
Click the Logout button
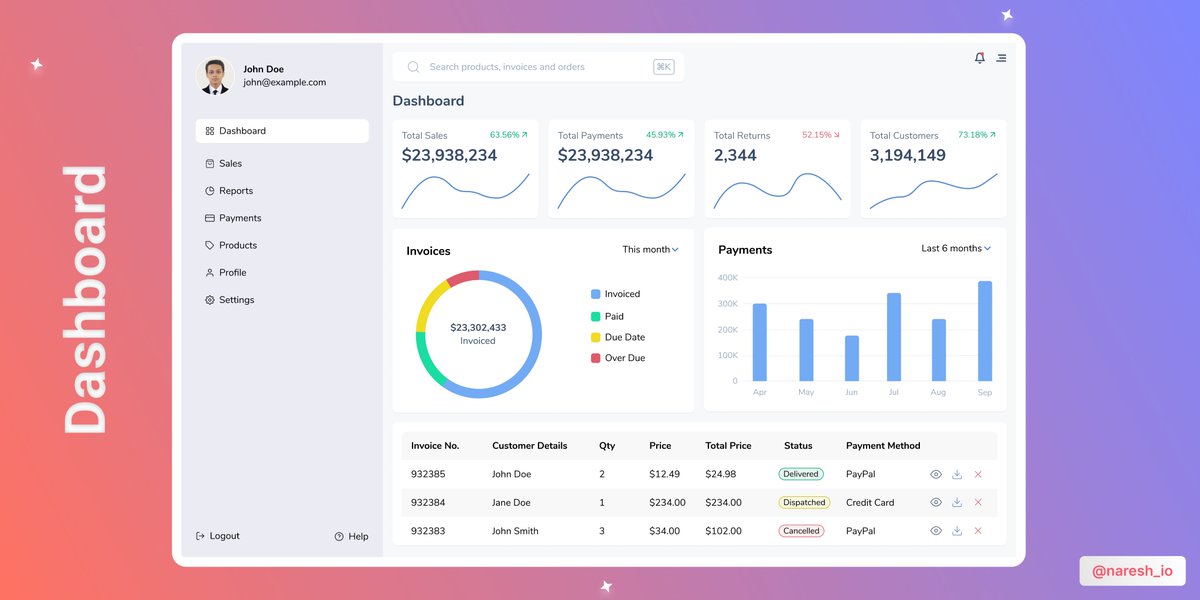pyautogui.click(x=217, y=536)
